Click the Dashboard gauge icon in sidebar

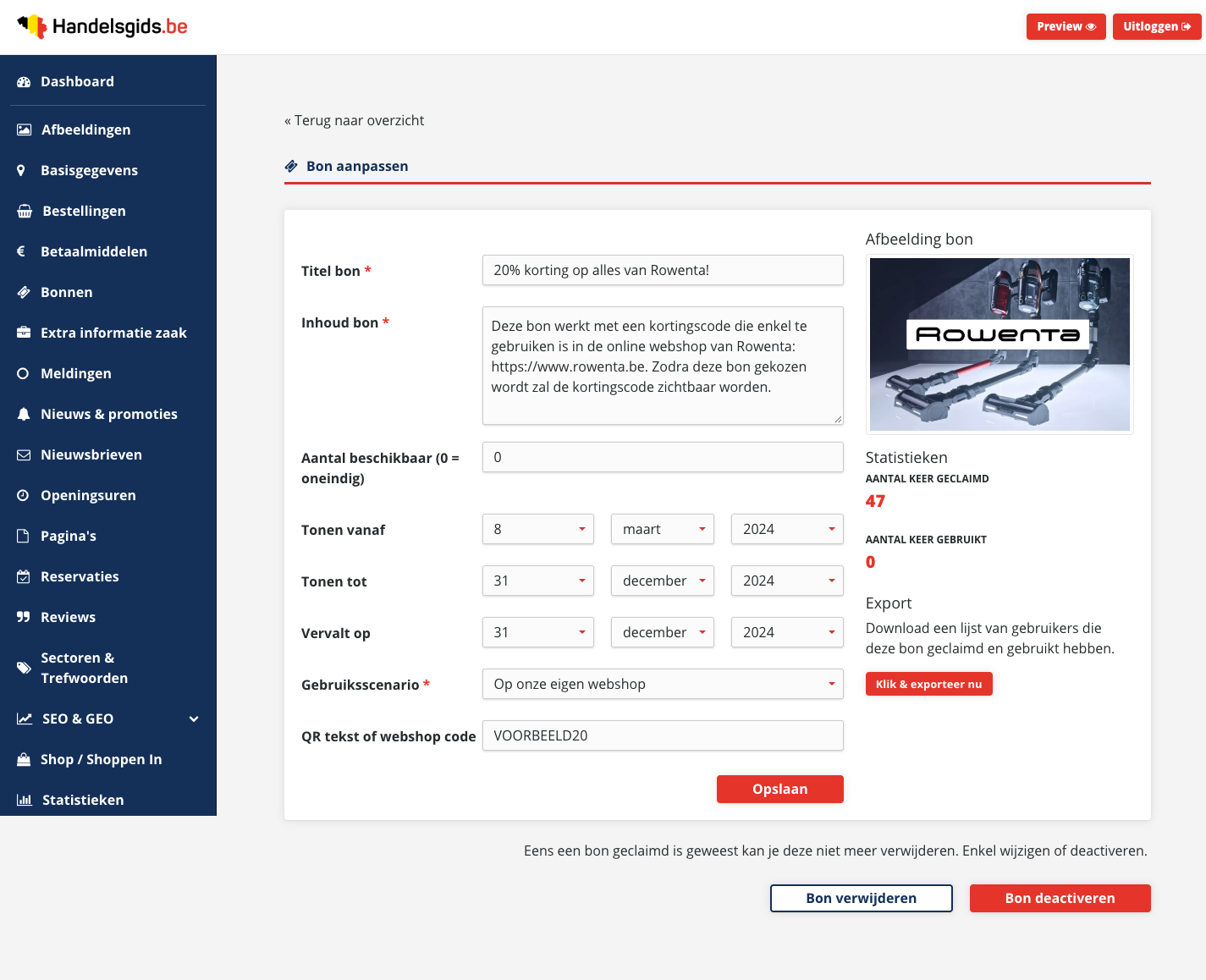tap(24, 82)
